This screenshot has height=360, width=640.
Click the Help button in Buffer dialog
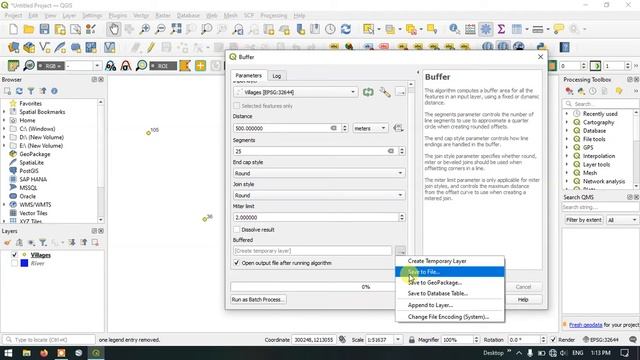click(523, 300)
